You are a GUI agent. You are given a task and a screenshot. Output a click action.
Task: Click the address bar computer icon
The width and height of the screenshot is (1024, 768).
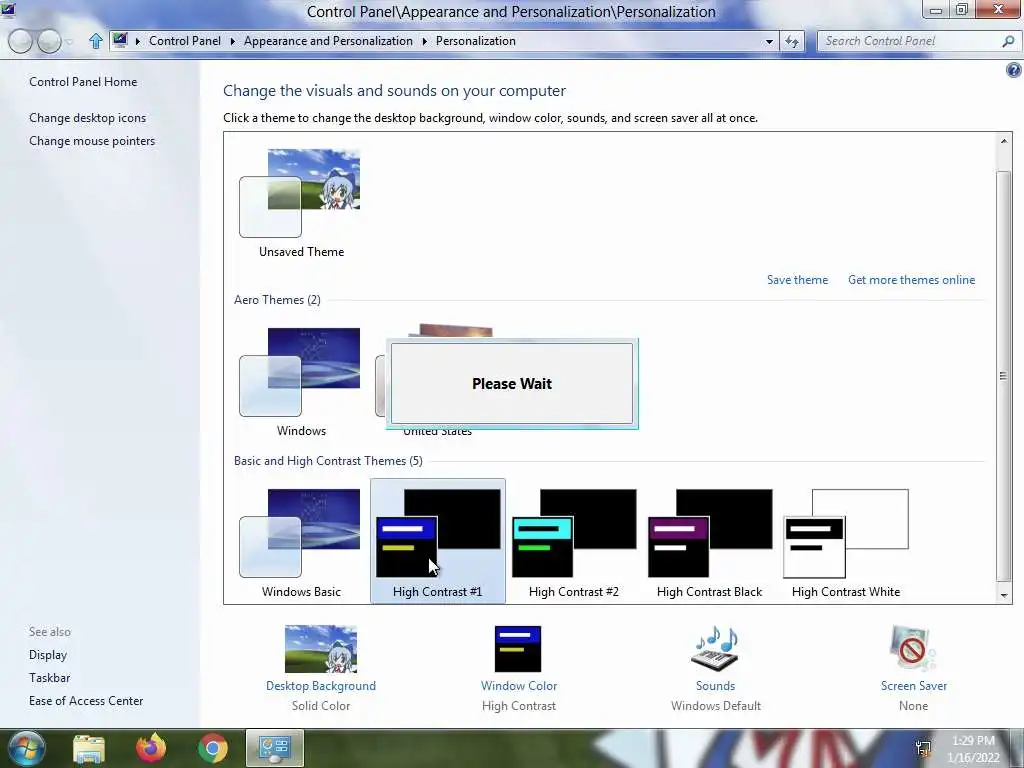(120, 40)
